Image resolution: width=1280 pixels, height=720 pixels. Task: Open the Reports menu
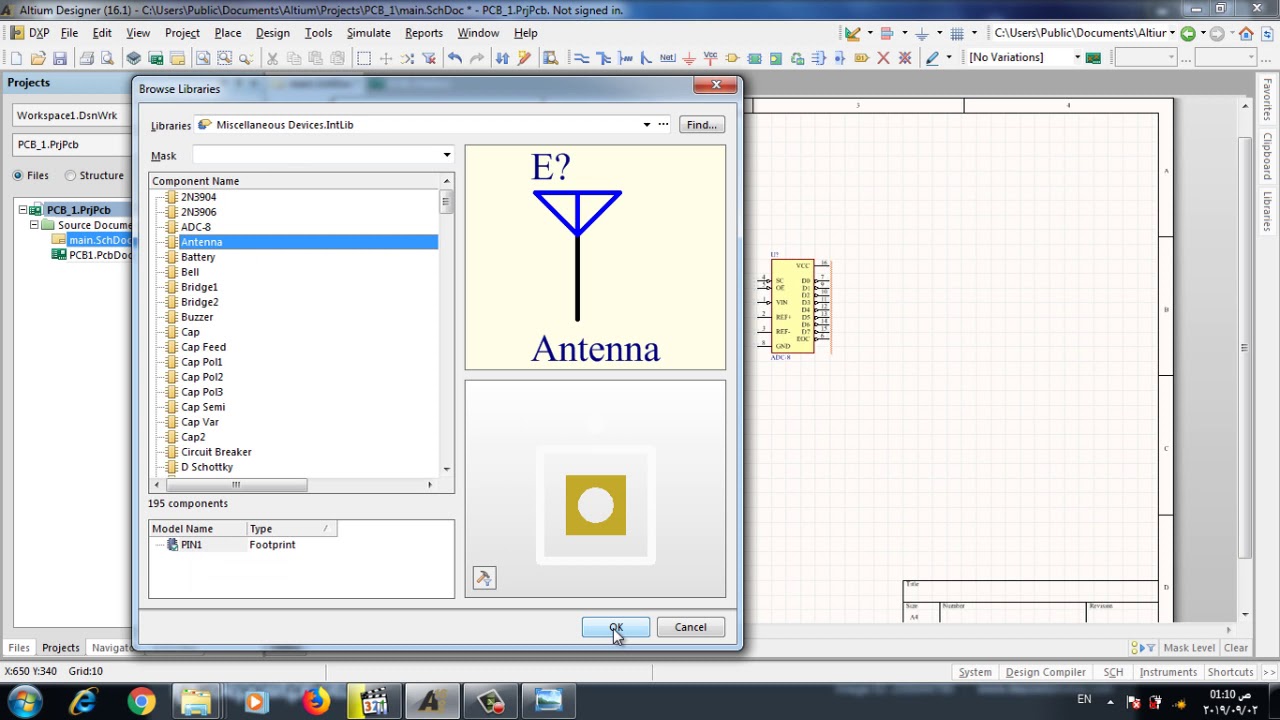423,33
